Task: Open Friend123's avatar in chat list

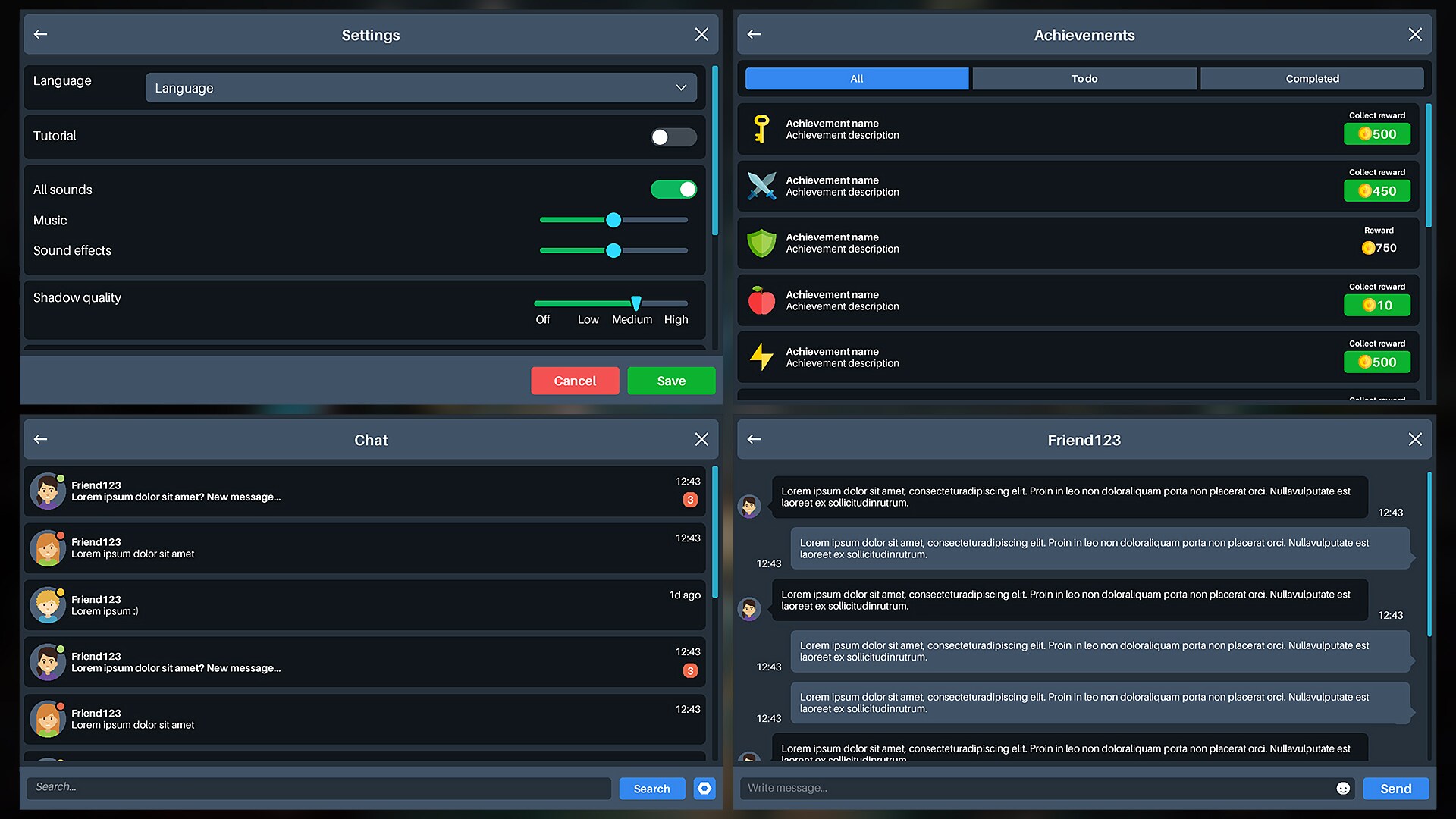Action: click(47, 491)
